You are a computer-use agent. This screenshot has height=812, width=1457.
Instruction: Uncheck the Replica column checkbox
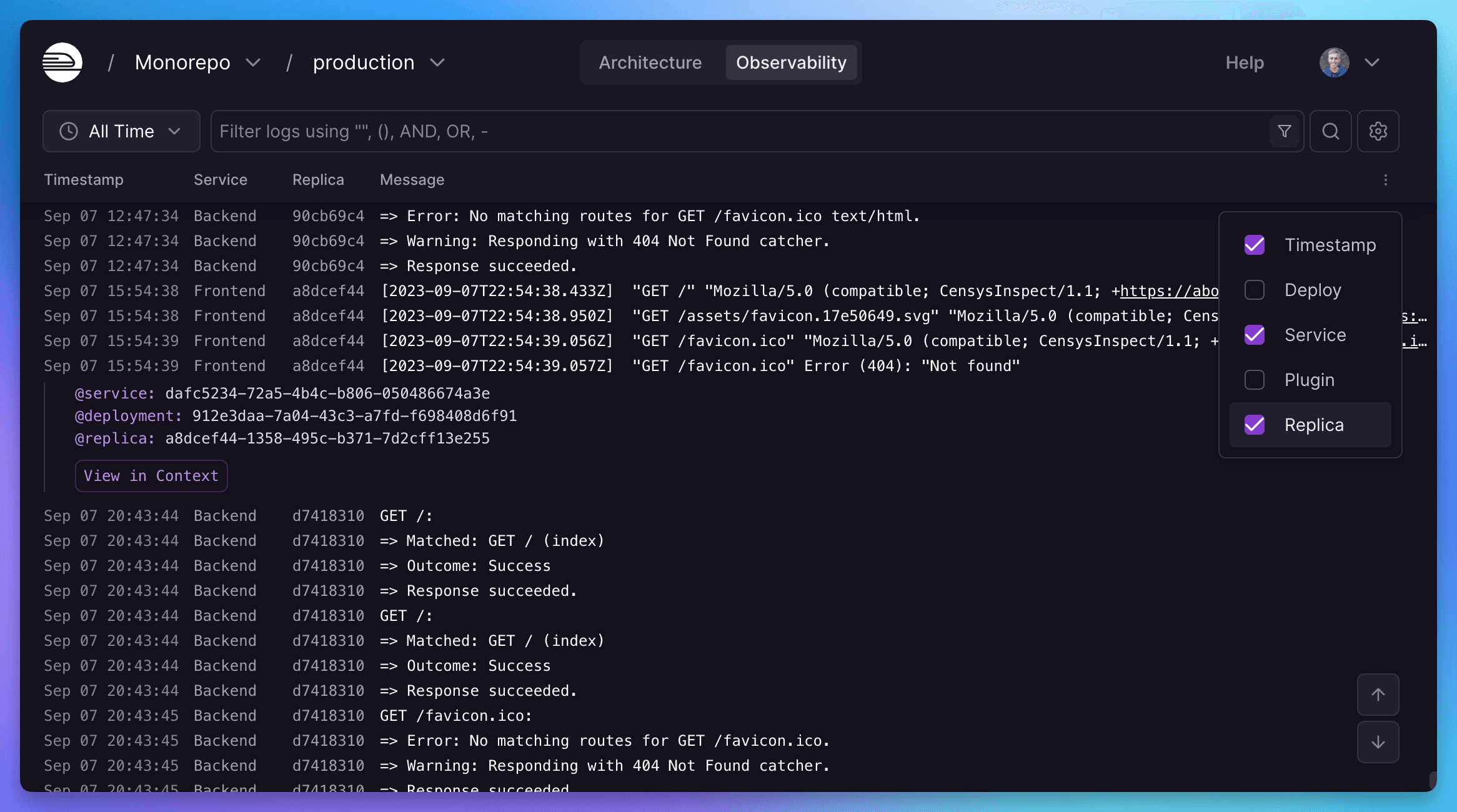click(1255, 425)
